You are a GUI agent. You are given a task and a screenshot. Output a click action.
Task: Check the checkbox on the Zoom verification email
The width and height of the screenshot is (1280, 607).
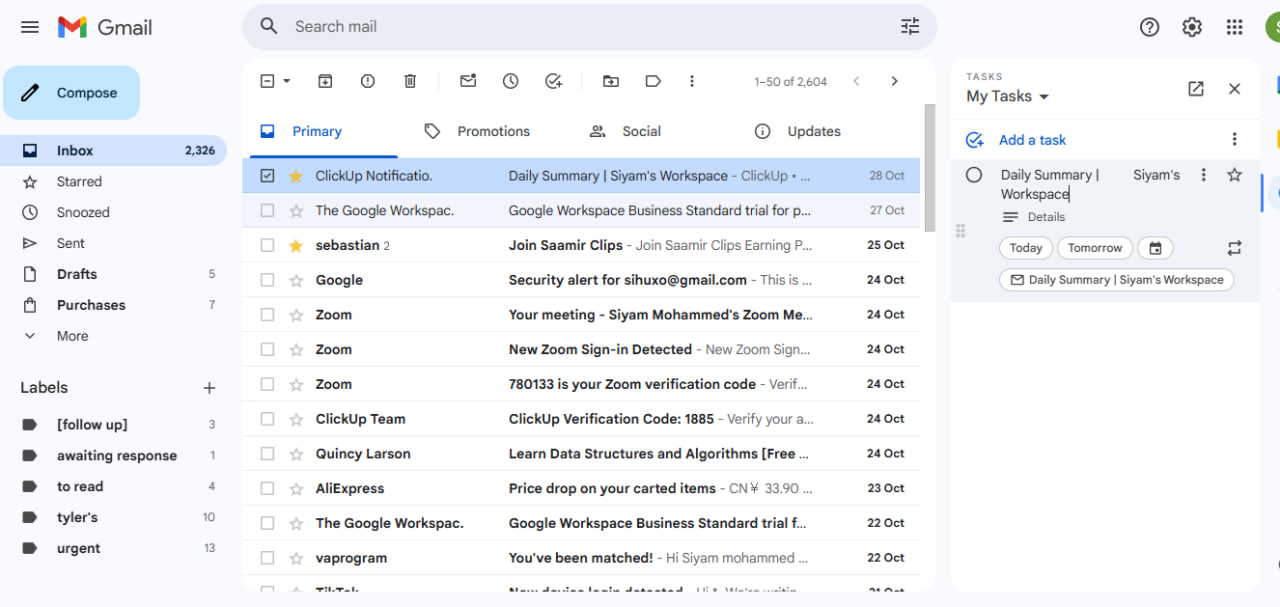tap(267, 383)
